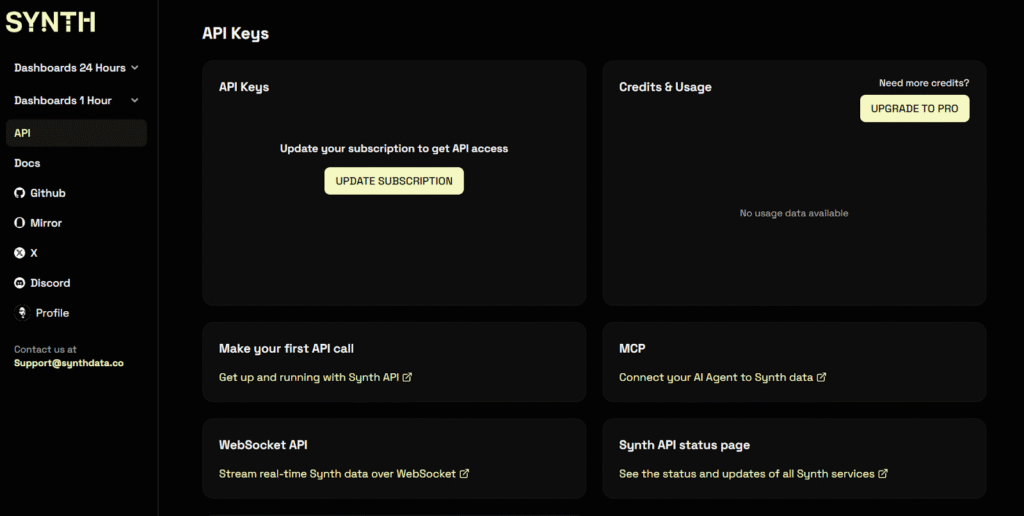Click external link icon next to WebSocket stream link
The image size is (1024, 516).
click(464, 474)
